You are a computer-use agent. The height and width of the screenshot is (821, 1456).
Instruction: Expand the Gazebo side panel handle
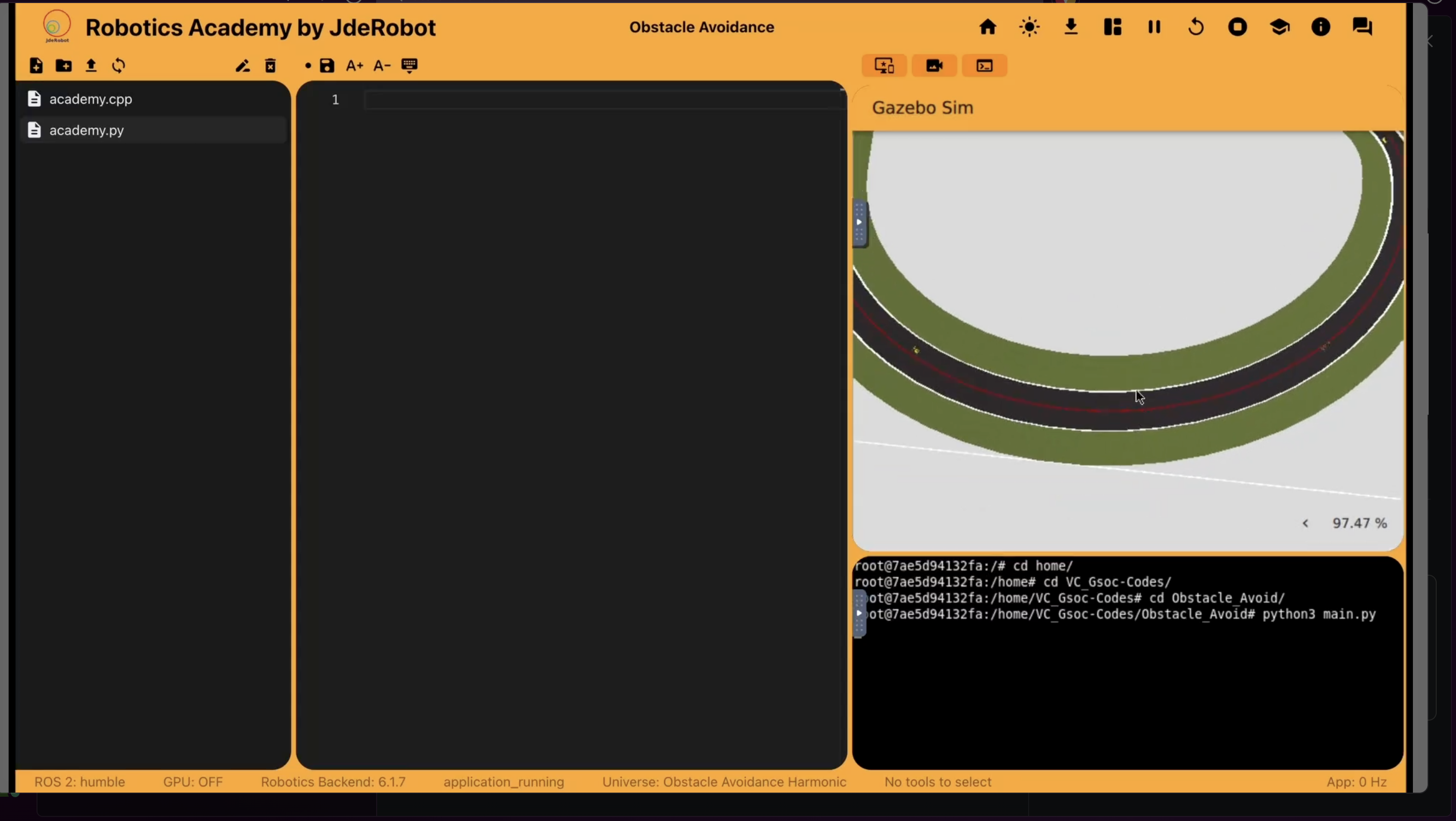pyautogui.click(x=859, y=222)
